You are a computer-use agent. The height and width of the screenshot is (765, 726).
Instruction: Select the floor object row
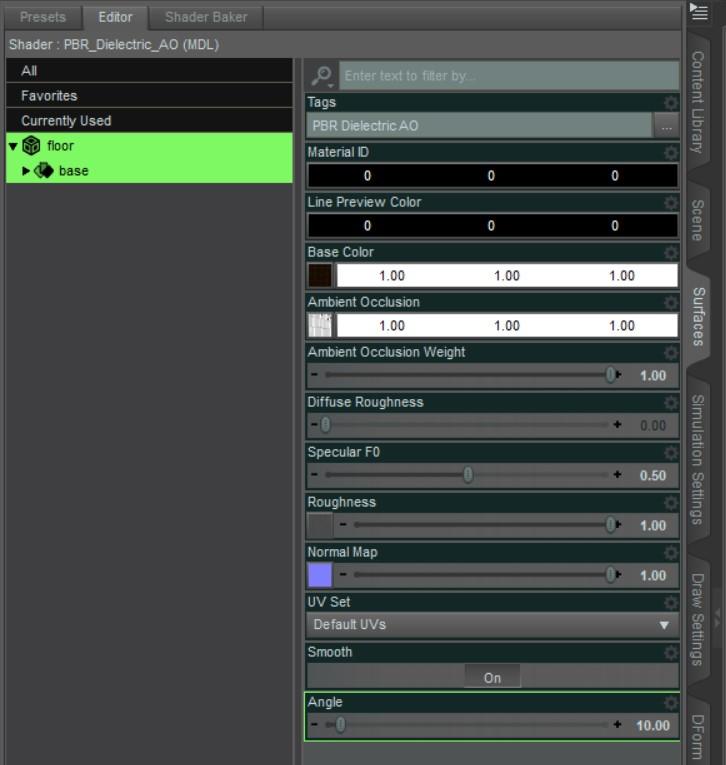149,145
